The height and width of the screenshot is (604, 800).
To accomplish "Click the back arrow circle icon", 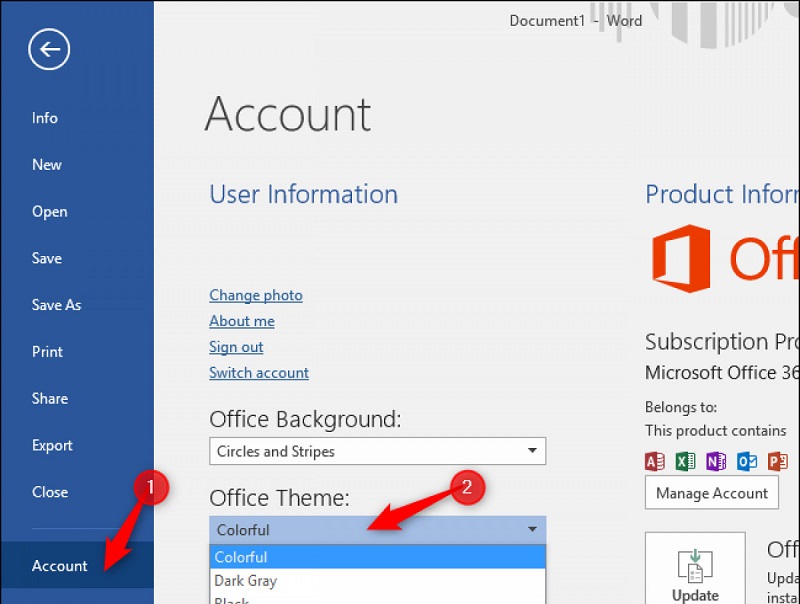I will pyautogui.click(x=49, y=49).
